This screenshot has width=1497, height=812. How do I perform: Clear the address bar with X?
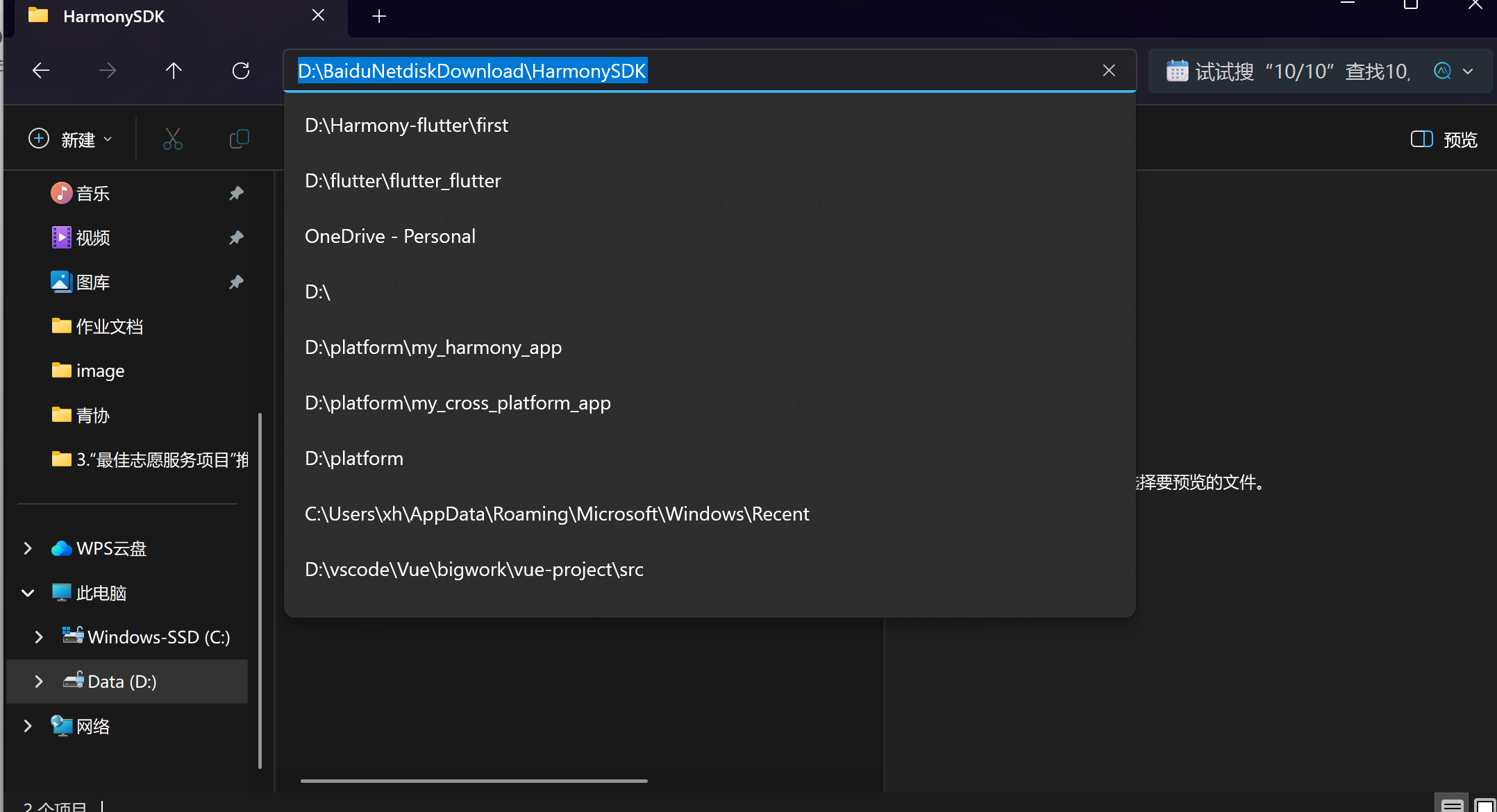tap(1109, 71)
